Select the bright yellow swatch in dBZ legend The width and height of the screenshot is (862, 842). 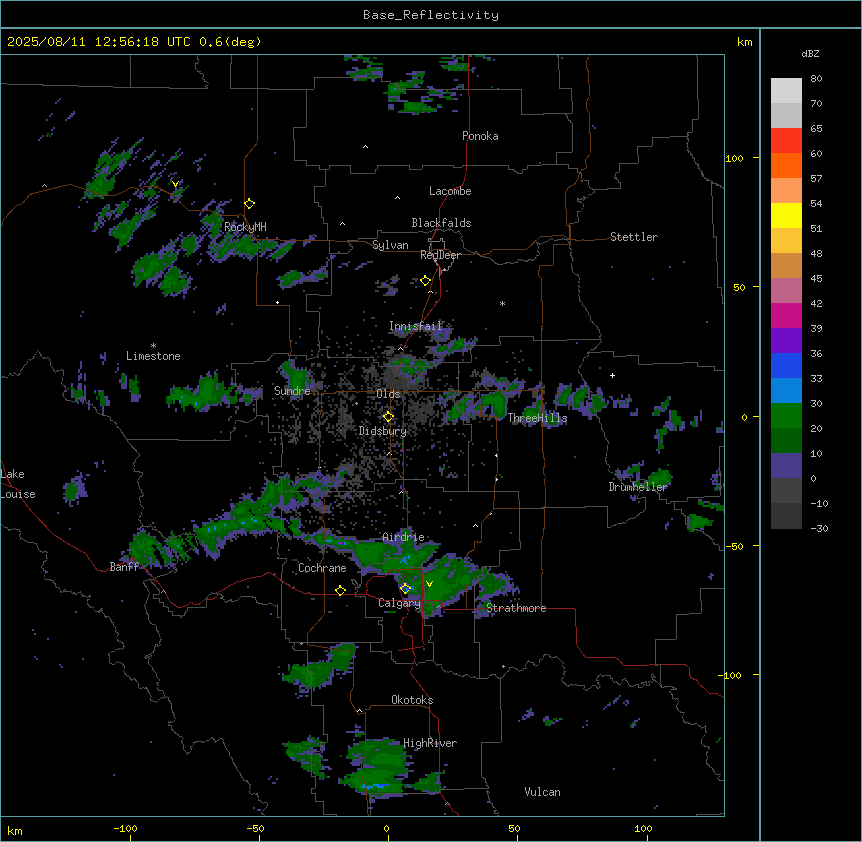(x=786, y=215)
